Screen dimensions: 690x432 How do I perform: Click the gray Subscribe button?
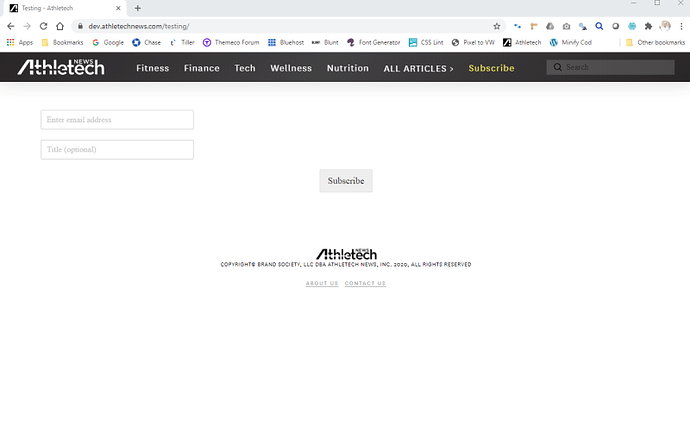(x=346, y=181)
